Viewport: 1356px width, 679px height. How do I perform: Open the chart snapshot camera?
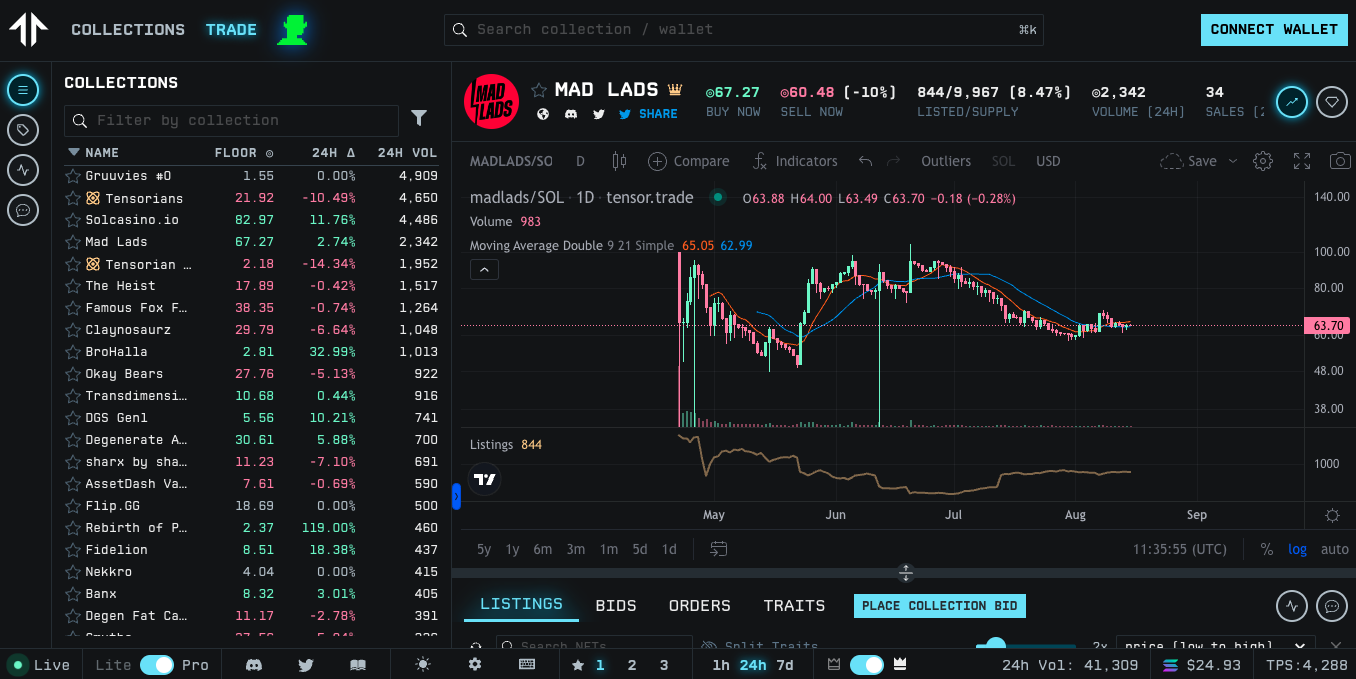[1339, 161]
